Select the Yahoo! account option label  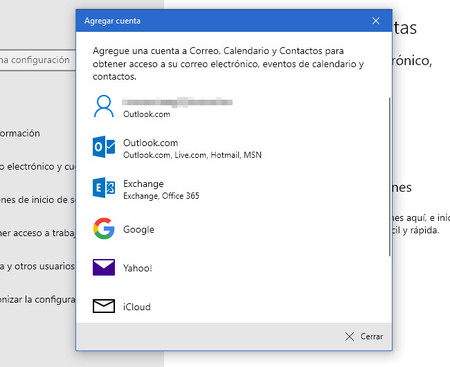(137, 268)
